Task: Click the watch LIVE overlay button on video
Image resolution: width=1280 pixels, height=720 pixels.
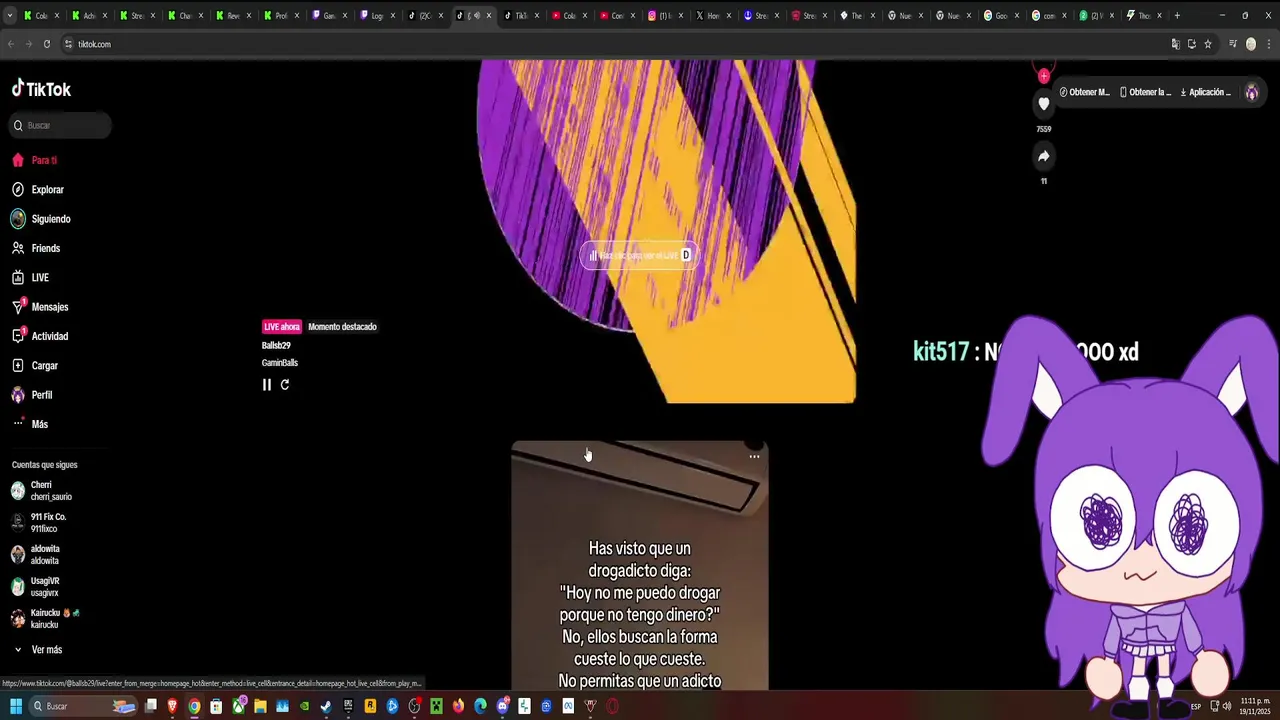Action: (639, 255)
